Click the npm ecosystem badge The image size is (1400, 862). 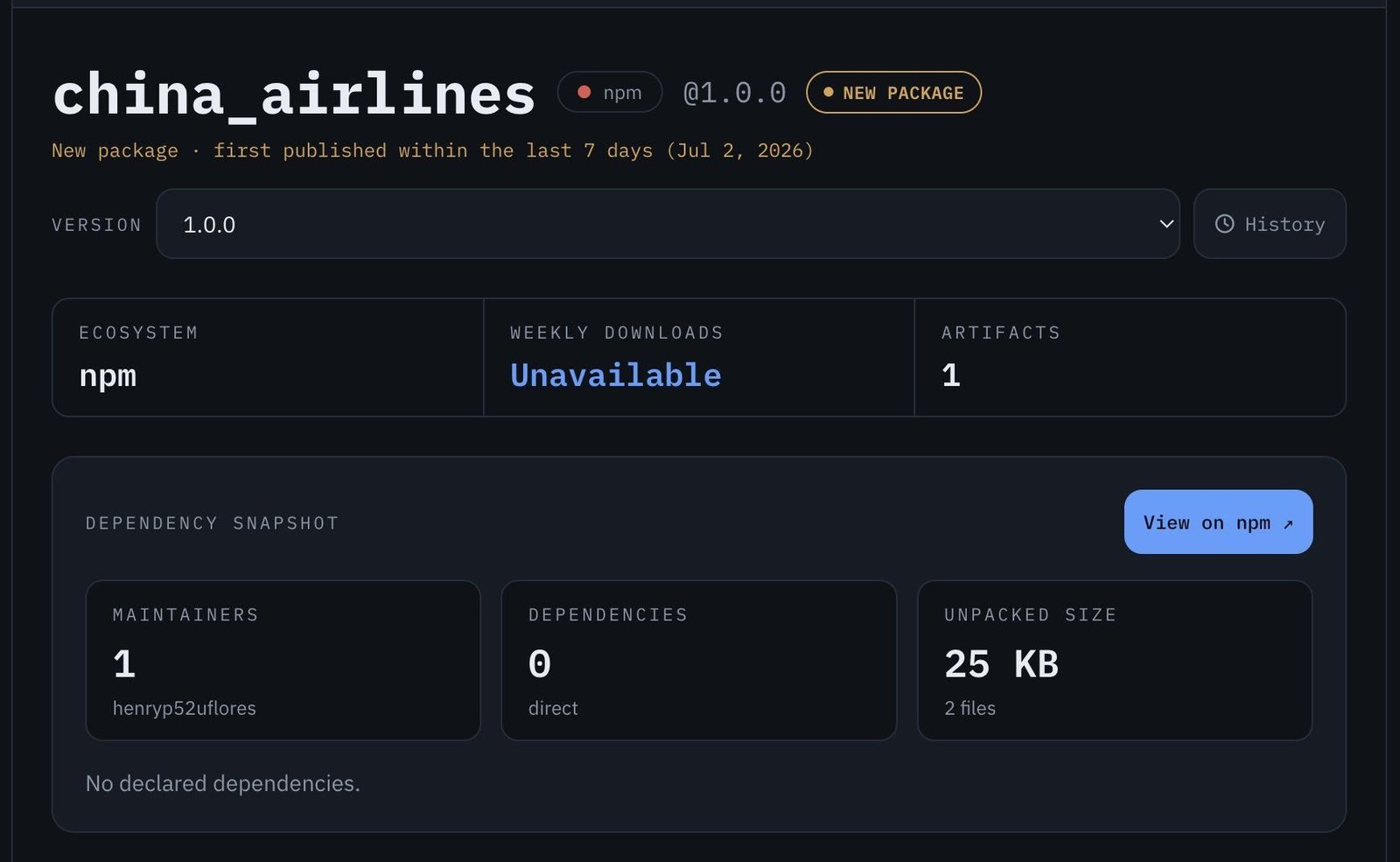610,92
